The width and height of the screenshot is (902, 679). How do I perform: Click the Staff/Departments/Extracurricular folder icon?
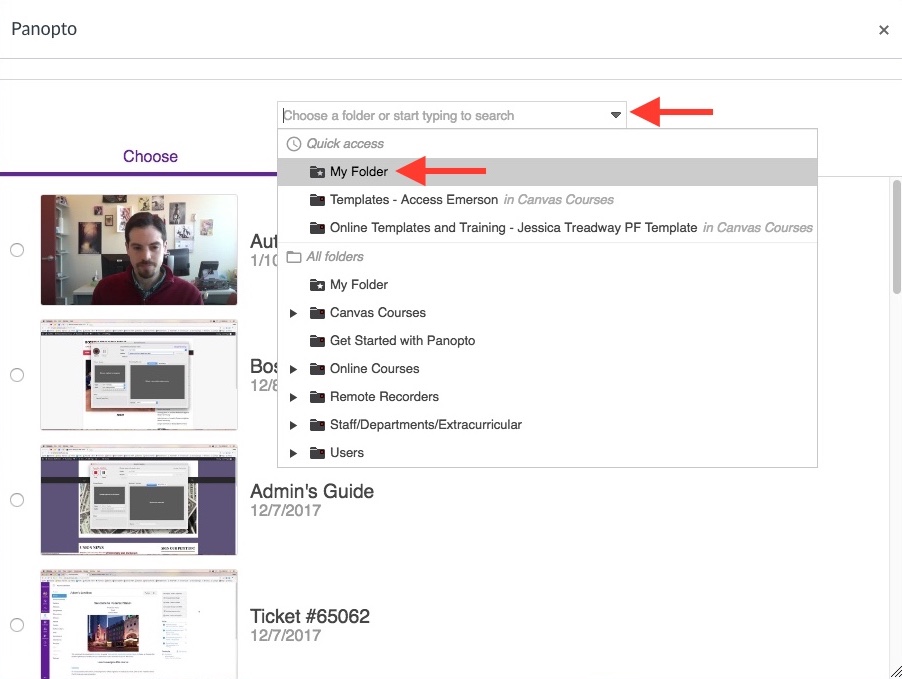click(317, 425)
